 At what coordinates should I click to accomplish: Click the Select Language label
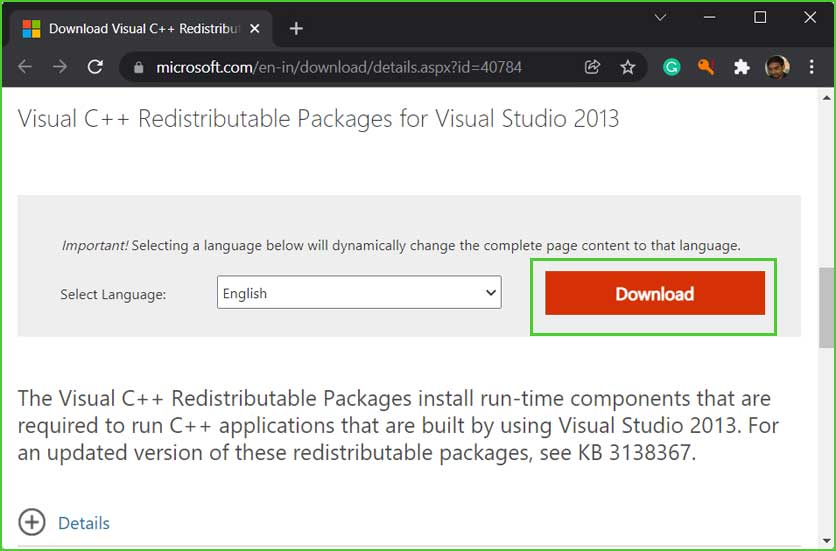pos(113,294)
